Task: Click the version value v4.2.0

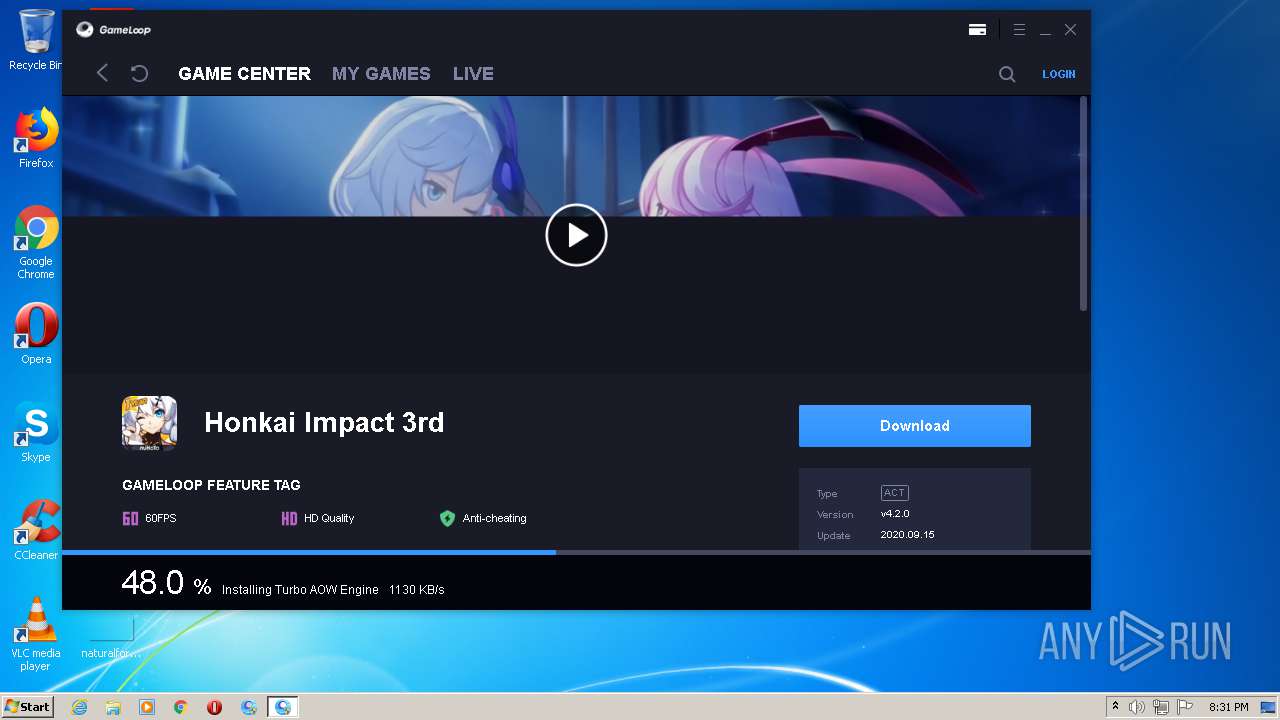Action: pos(895,514)
